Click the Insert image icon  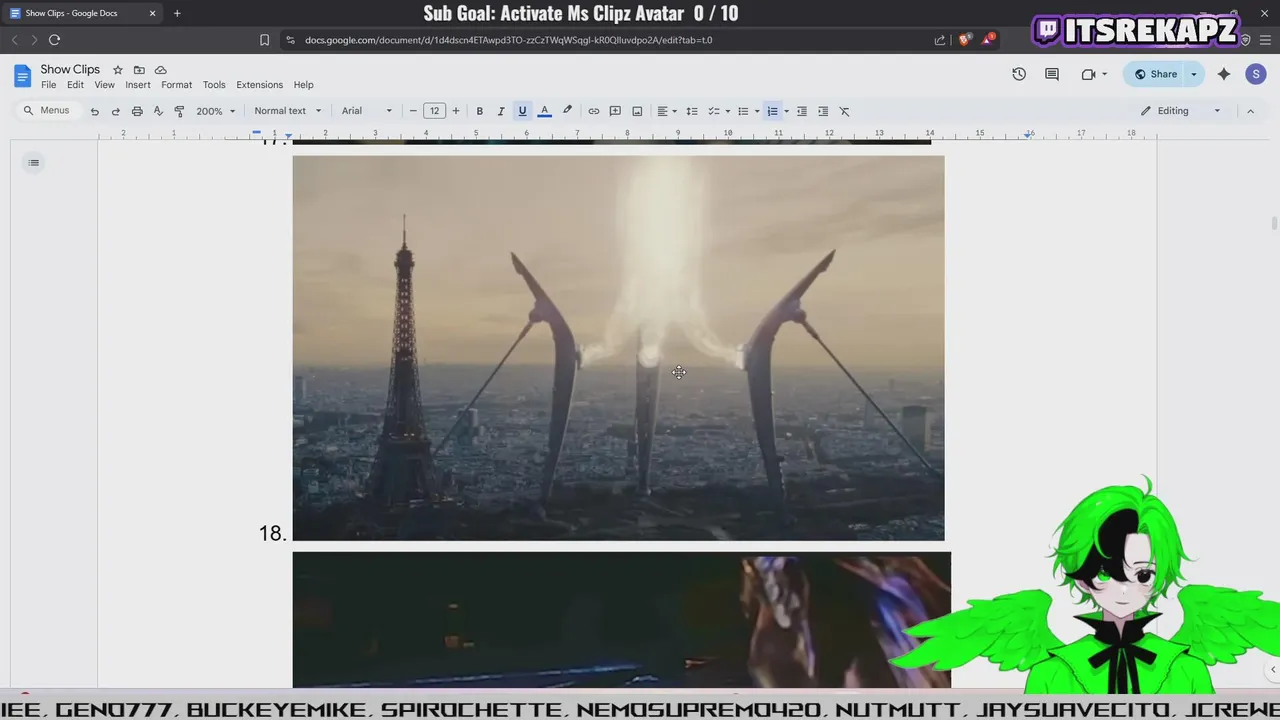637,111
